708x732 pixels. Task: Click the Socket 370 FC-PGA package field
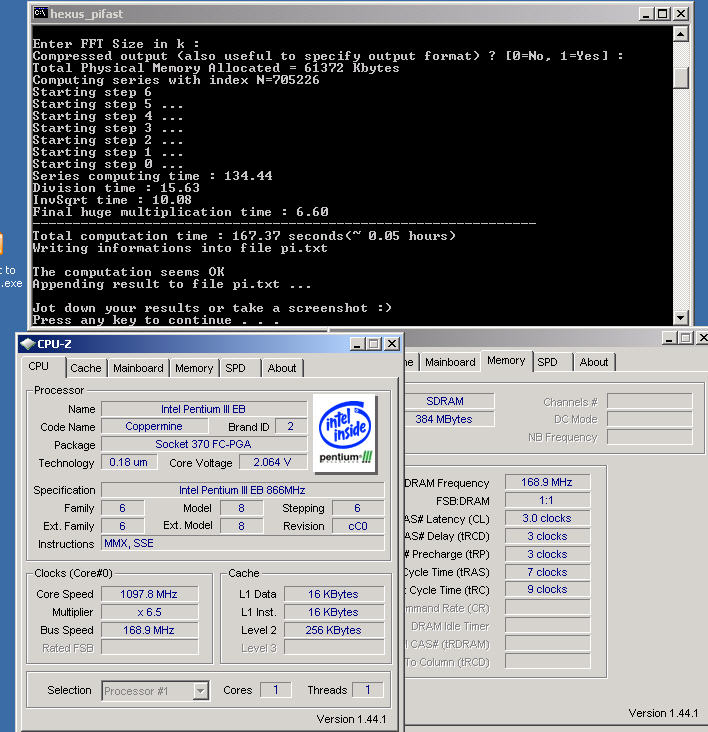(x=204, y=444)
